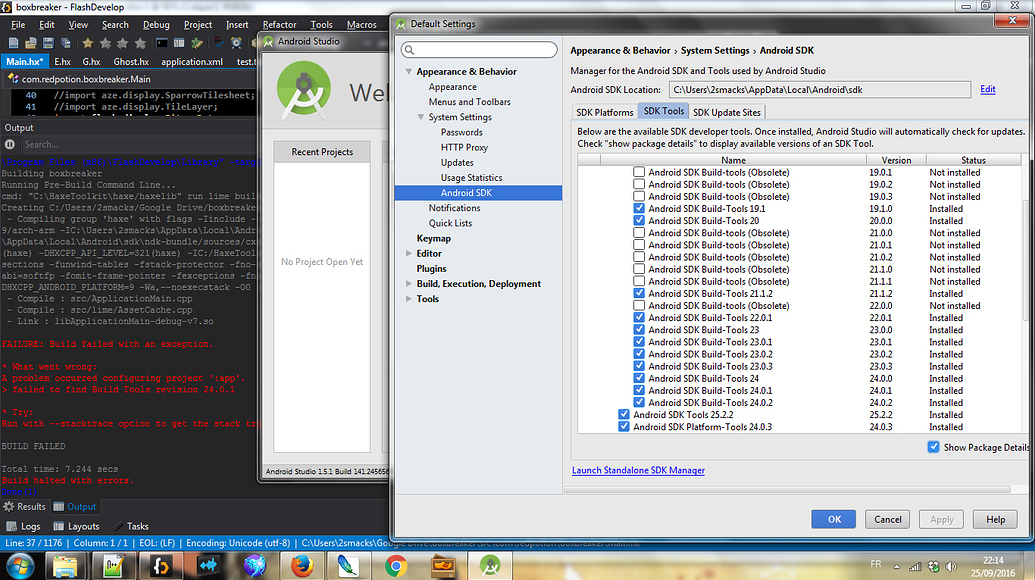
Task: Open application.xml editor tab
Action: 192,61
